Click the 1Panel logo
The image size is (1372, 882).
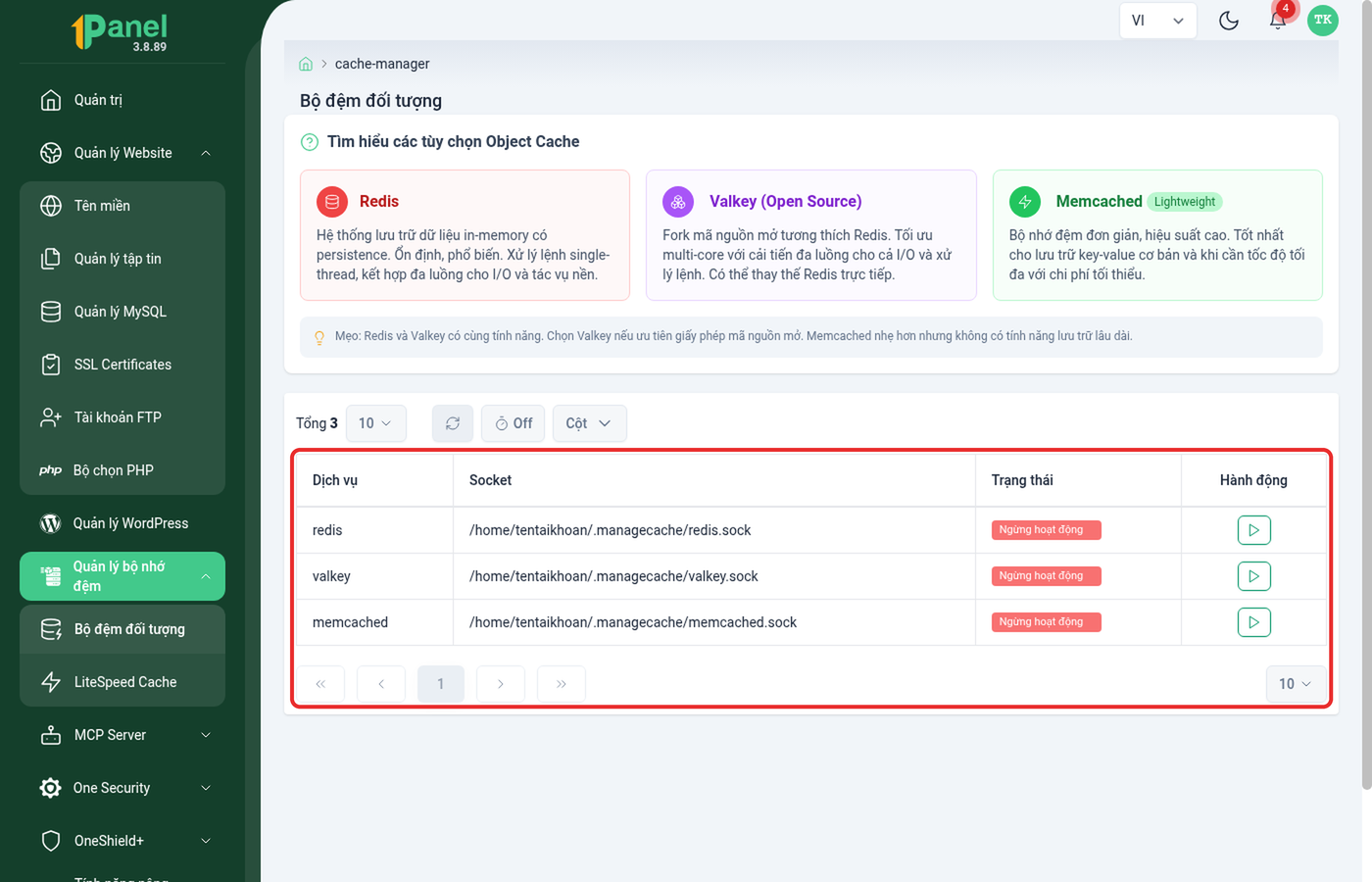(121, 30)
